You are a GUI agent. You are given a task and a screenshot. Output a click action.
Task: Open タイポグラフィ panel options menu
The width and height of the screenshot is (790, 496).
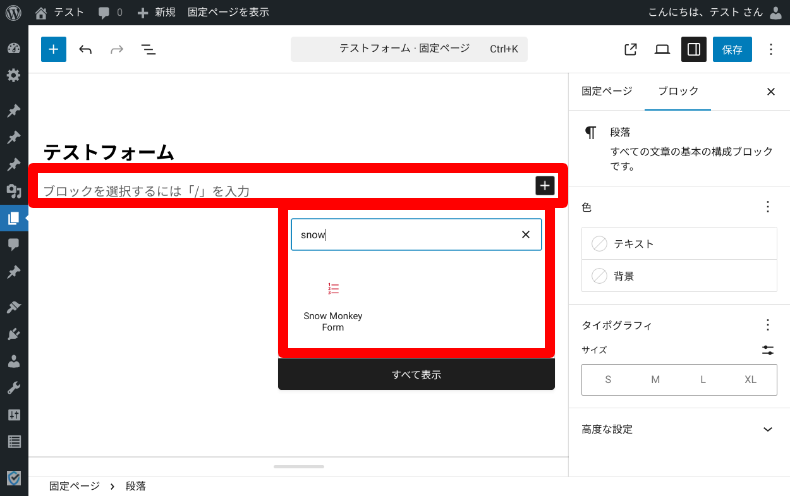(x=768, y=325)
